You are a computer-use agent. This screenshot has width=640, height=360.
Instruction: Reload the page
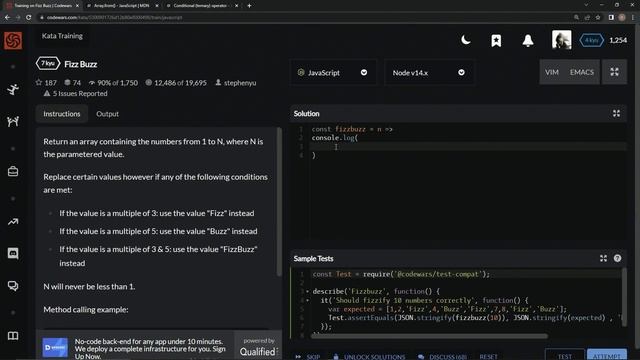(29, 18)
